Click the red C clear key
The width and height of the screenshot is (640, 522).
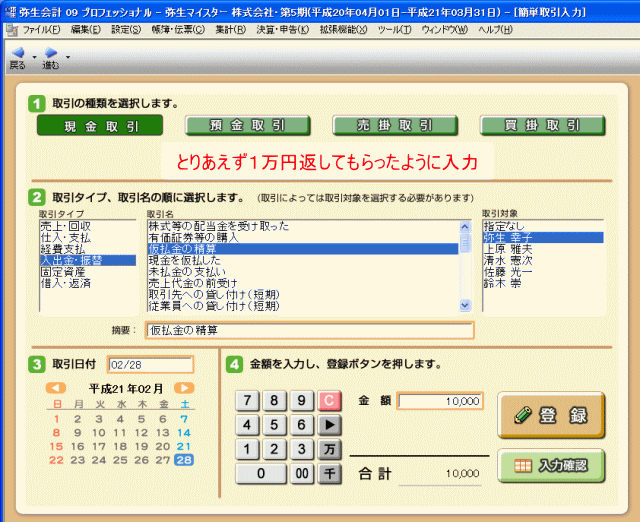click(x=329, y=401)
